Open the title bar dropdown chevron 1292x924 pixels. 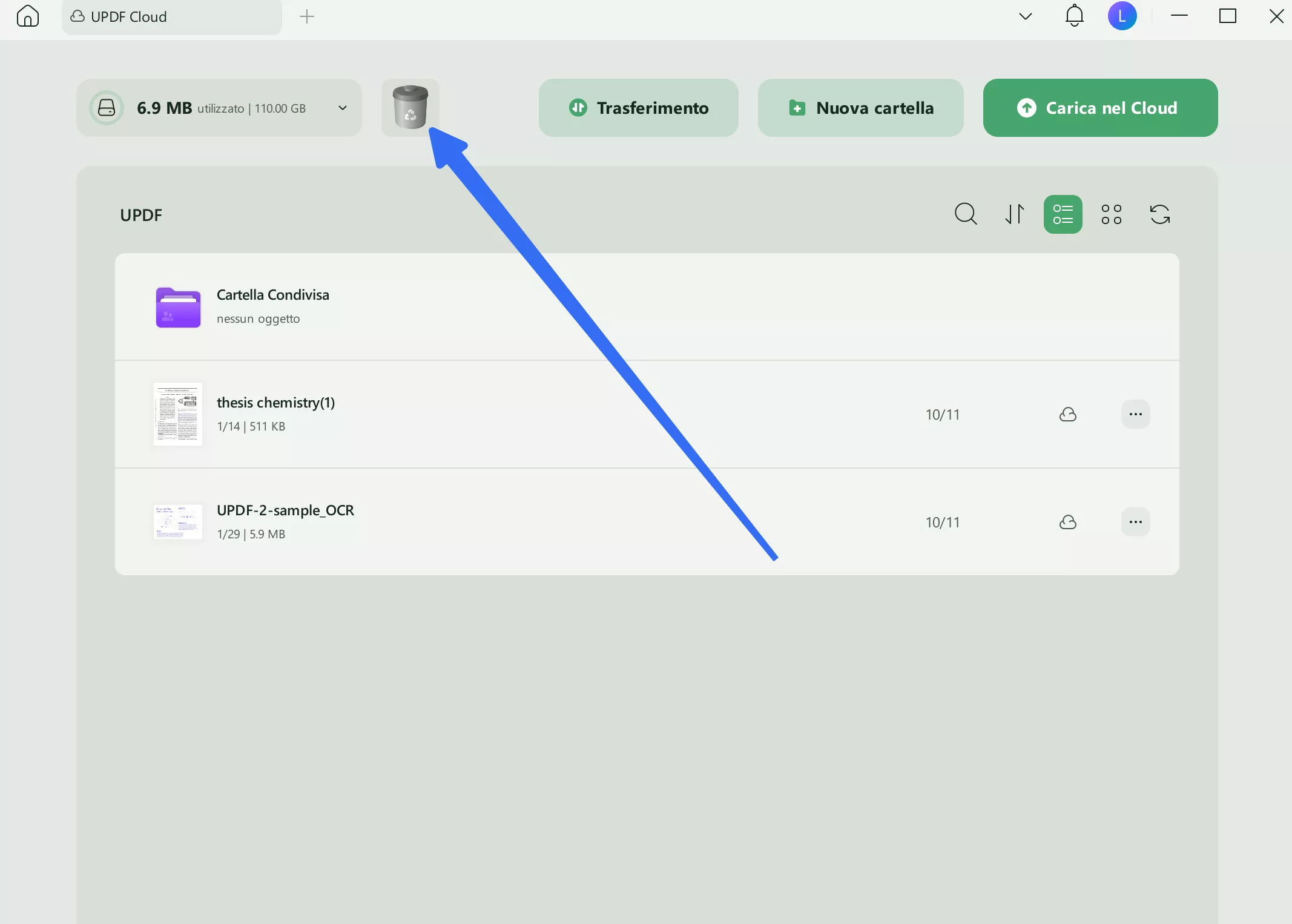click(x=1025, y=16)
